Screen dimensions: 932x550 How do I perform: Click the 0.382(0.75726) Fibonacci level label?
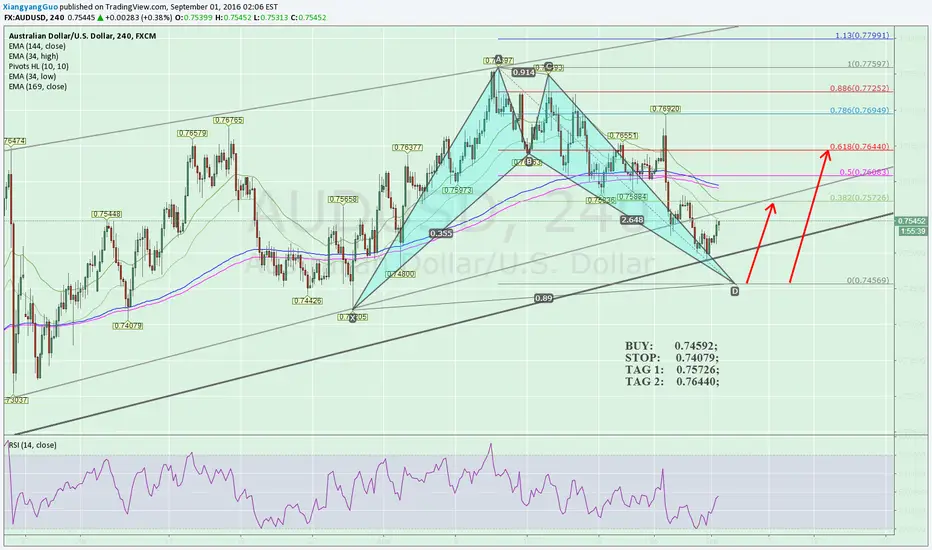pyautogui.click(x=859, y=198)
